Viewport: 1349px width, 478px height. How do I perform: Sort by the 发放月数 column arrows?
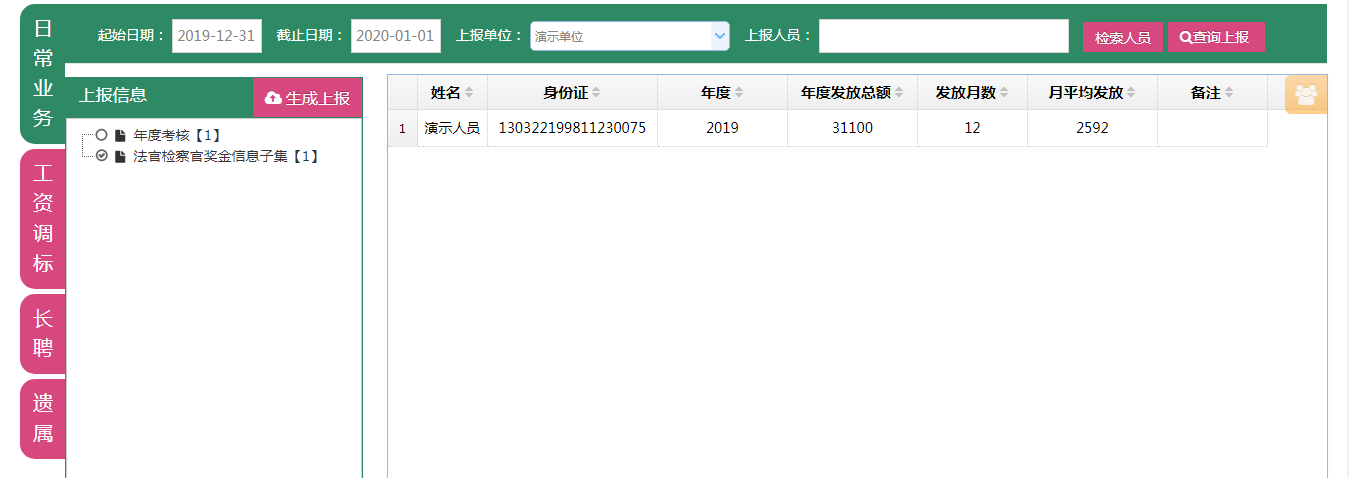(x=1004, y=93)
